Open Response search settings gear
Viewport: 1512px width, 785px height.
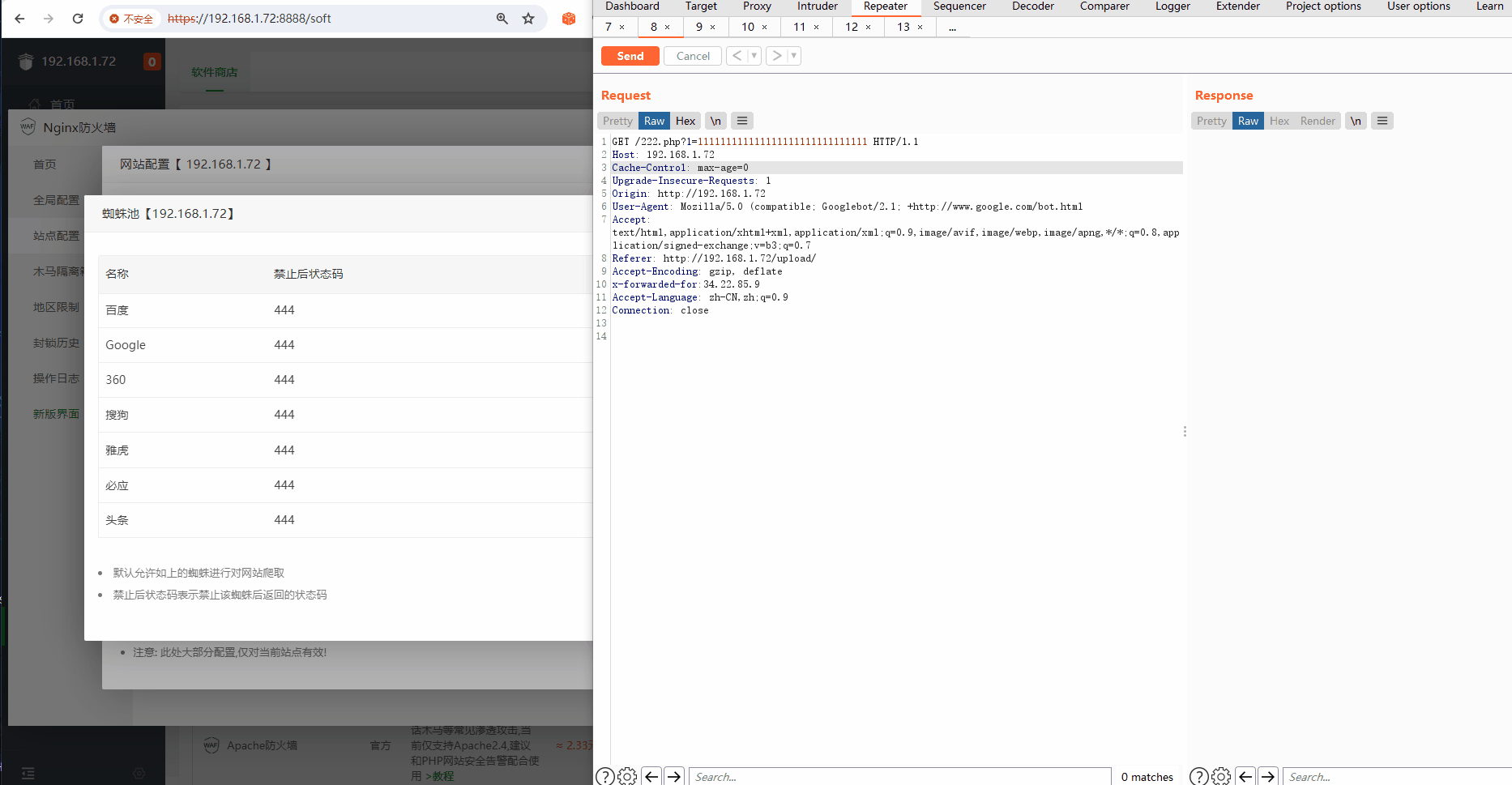point(1221,776)
